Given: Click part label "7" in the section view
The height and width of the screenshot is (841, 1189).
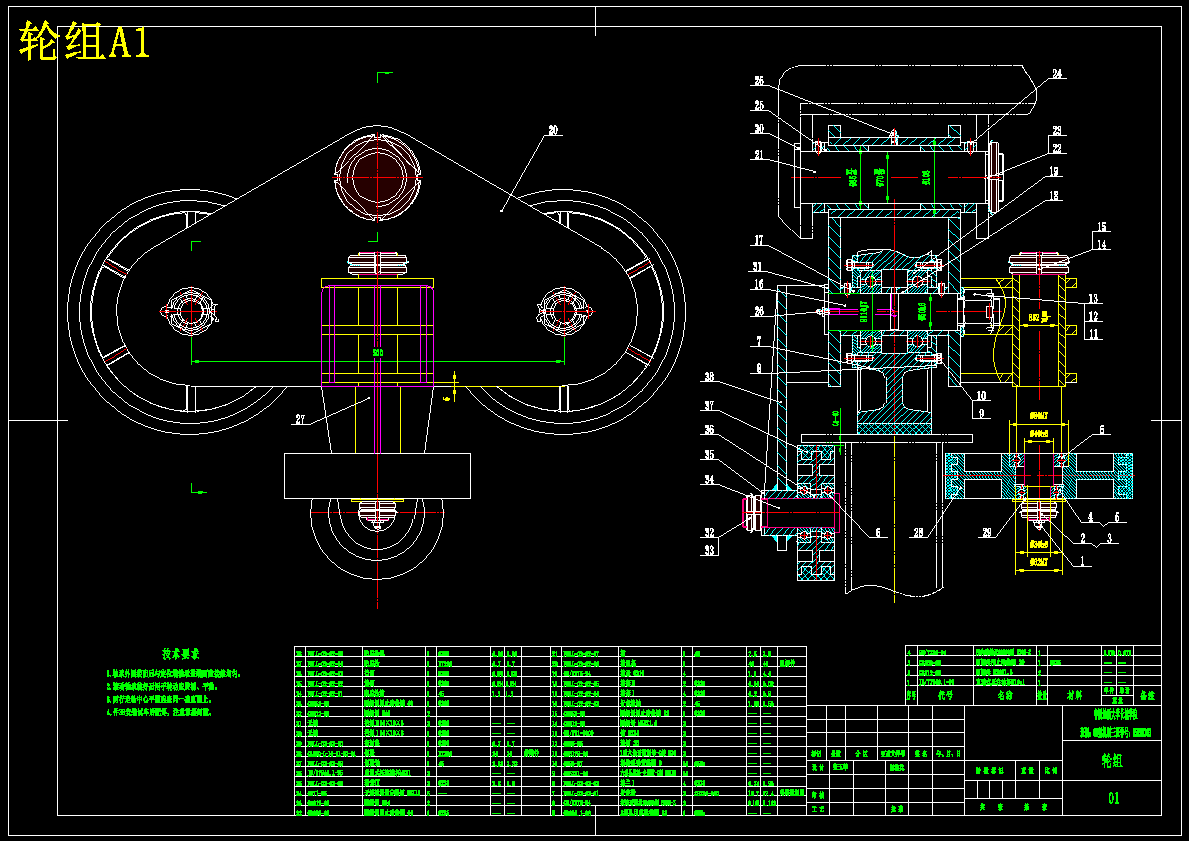Looking at the screenshot, I should [759, 343].
